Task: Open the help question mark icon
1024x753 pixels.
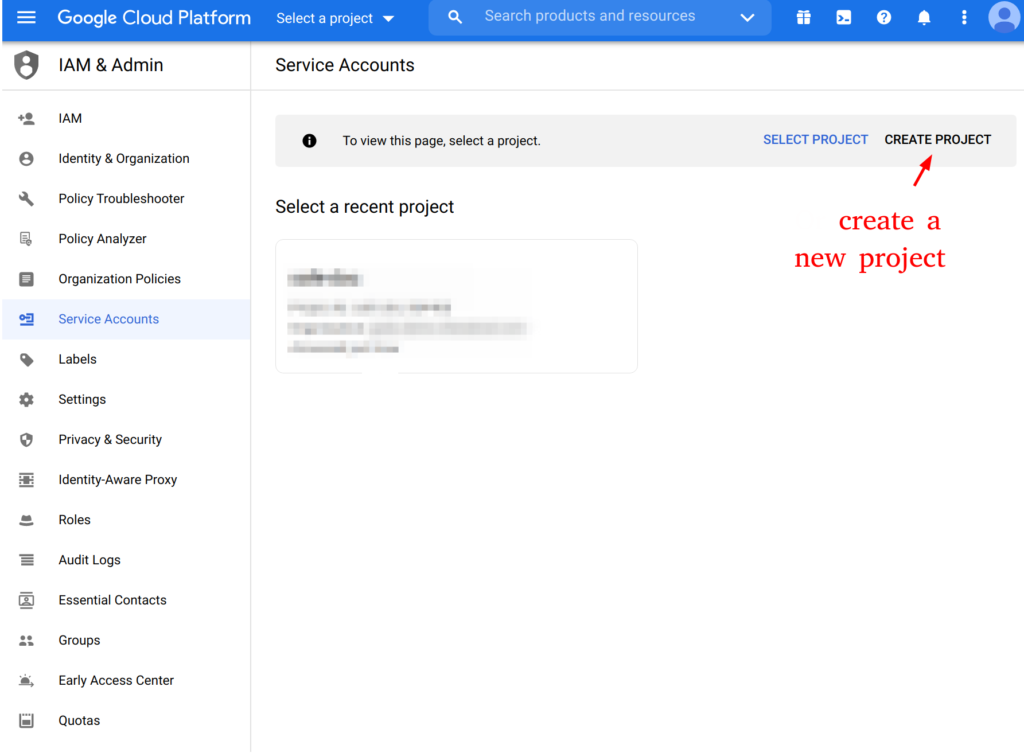Action: 884,18
